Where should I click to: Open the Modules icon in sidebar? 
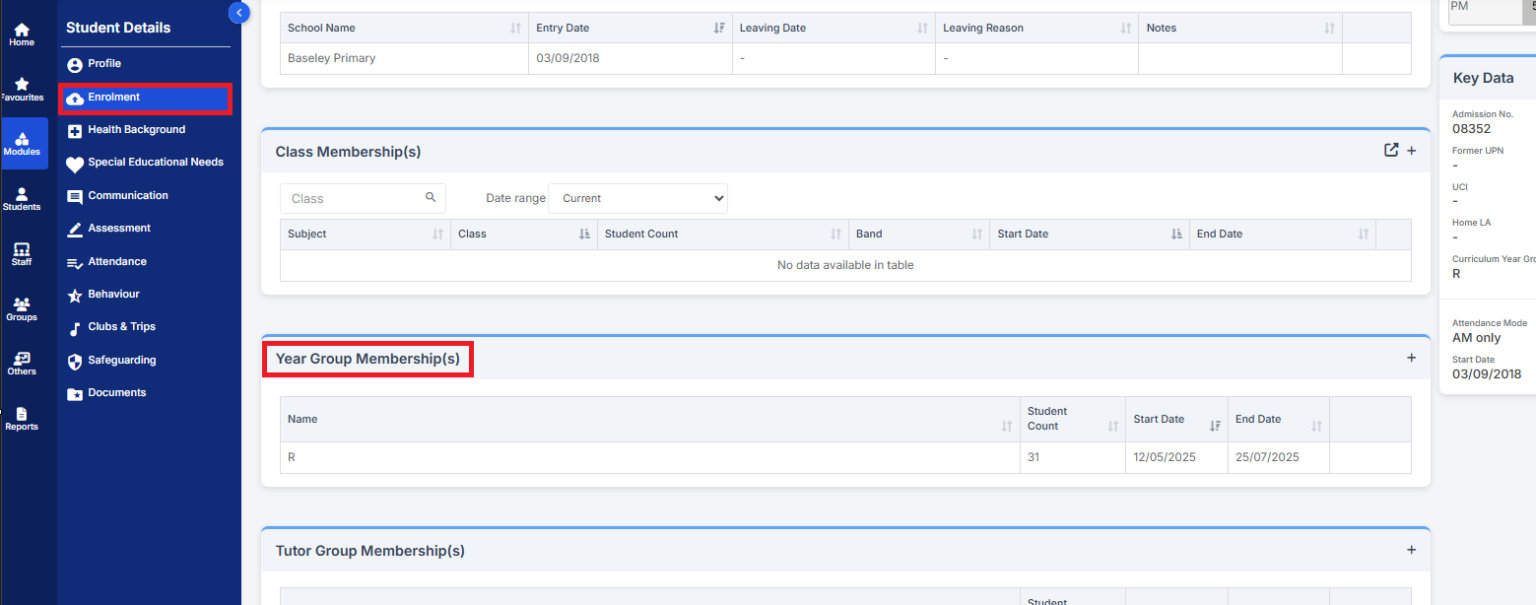(22, 144)
